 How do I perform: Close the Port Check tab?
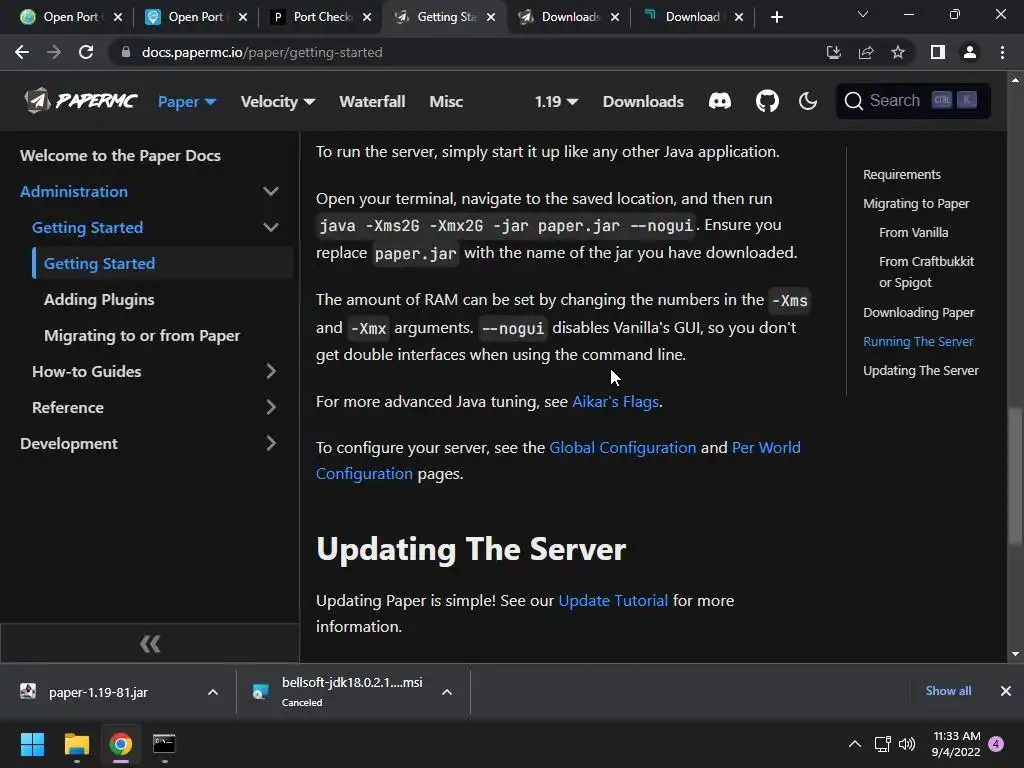click(367, 17)
